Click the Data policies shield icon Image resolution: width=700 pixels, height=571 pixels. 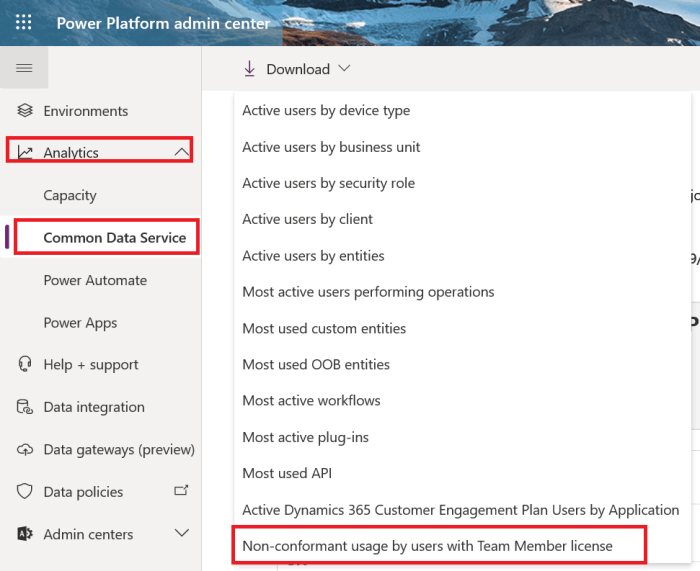click(x=25, y=492)
